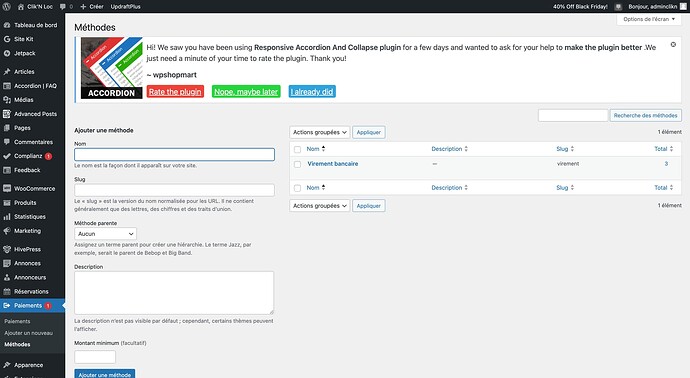
Task: Click the Pages sidebar icon
Action: tap(7, 128)
